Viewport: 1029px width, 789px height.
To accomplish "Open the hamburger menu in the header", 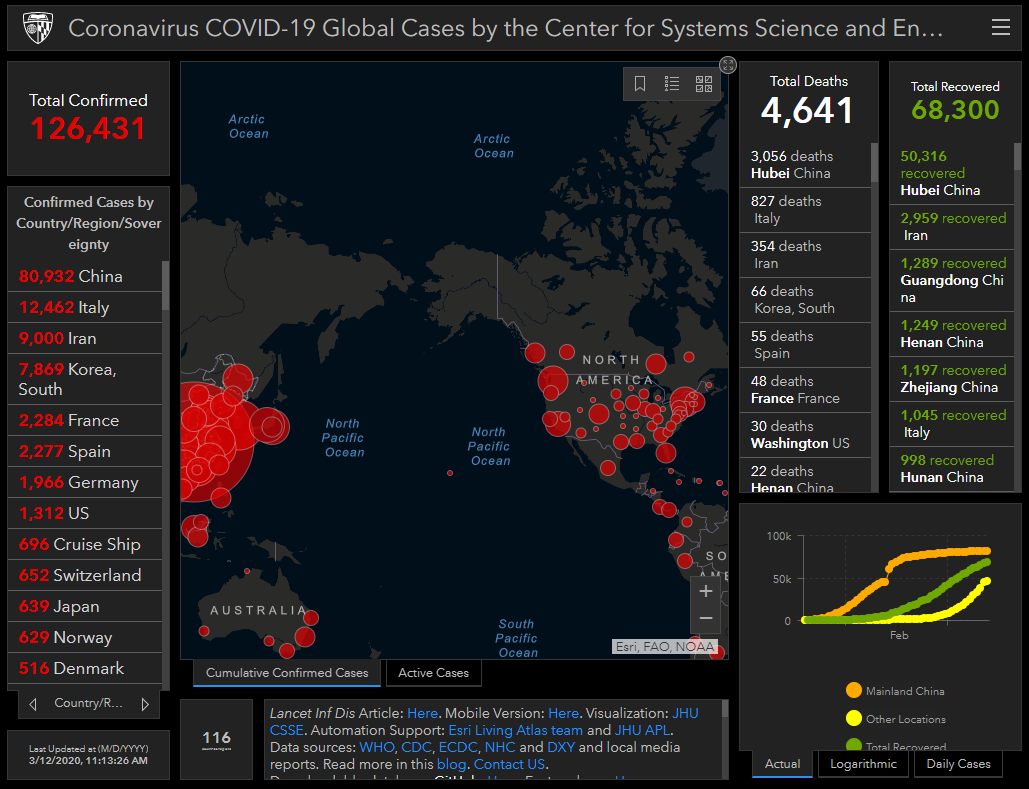I will (1000, 27).
